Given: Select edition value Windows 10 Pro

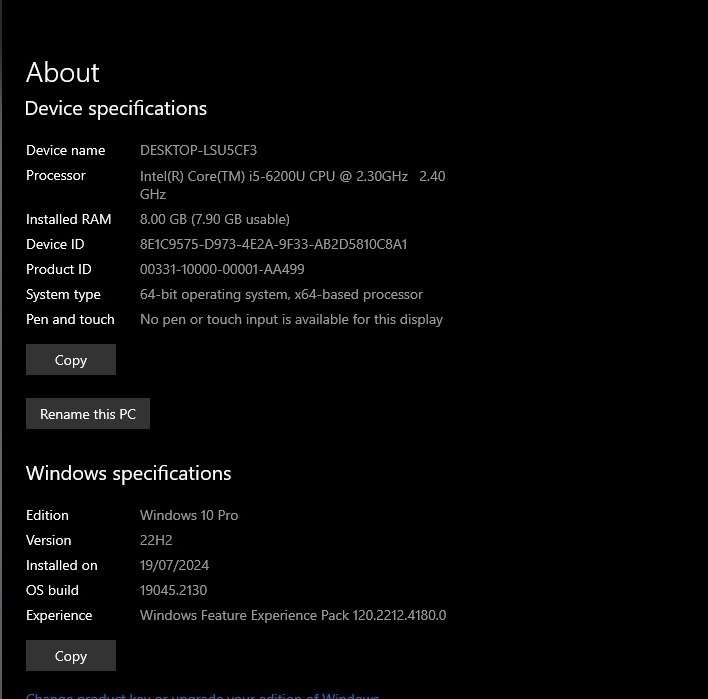Looking at the screenshot, I should point(189,515).
